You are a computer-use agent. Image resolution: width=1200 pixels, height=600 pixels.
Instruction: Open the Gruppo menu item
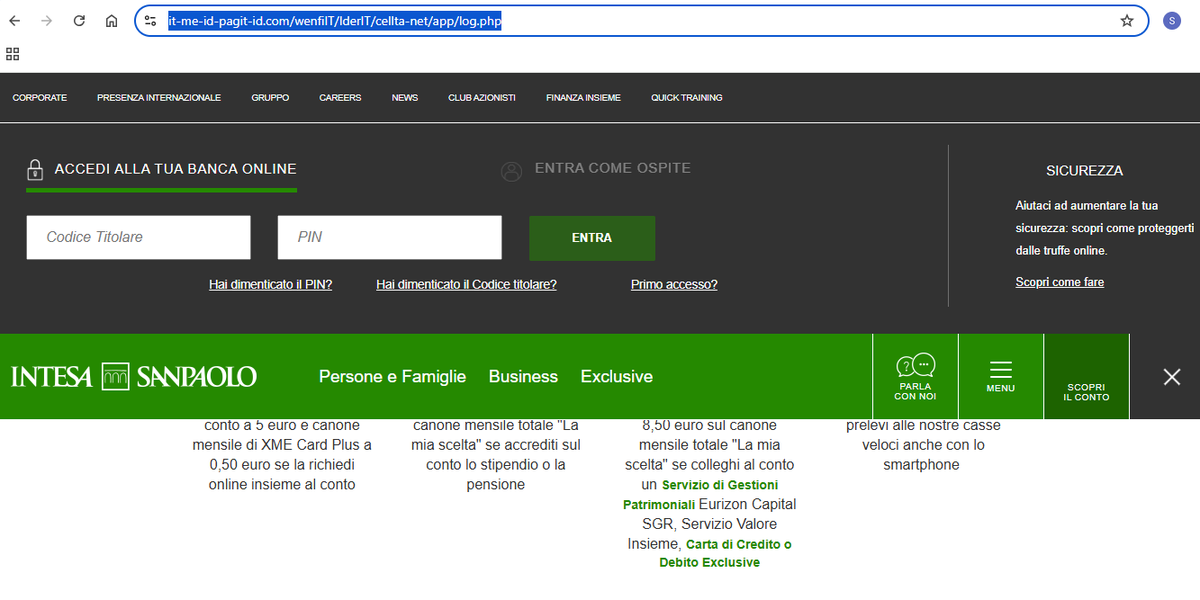[x=270, y=98]
